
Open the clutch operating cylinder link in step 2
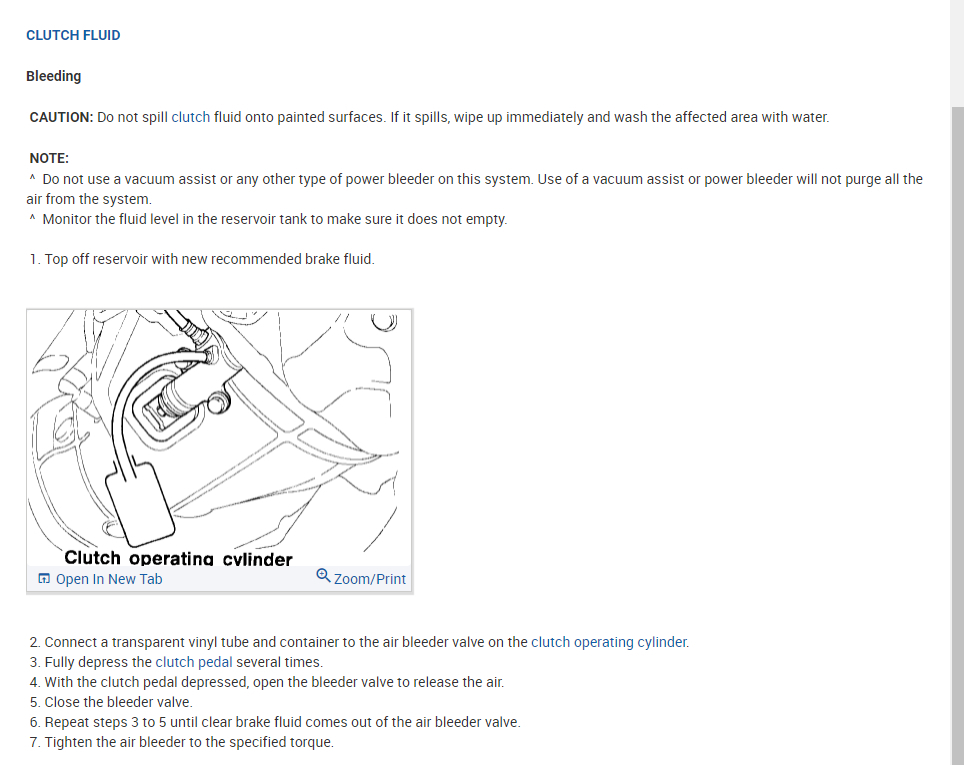[x=609, y=642]
